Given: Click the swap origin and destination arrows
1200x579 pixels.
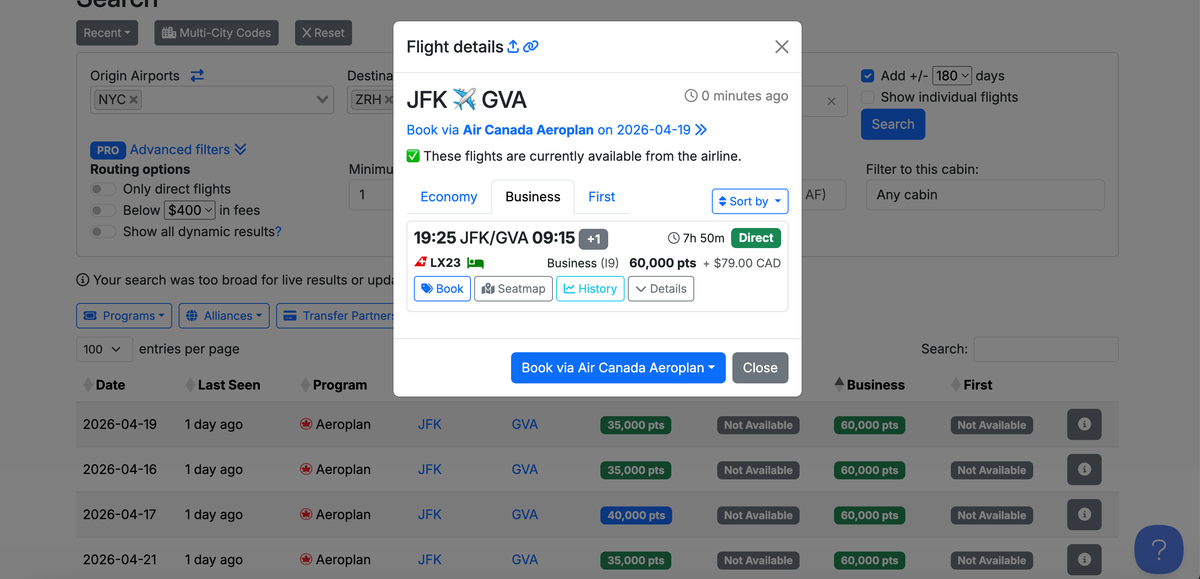Looking at the screenshot, I should point(197,75).
